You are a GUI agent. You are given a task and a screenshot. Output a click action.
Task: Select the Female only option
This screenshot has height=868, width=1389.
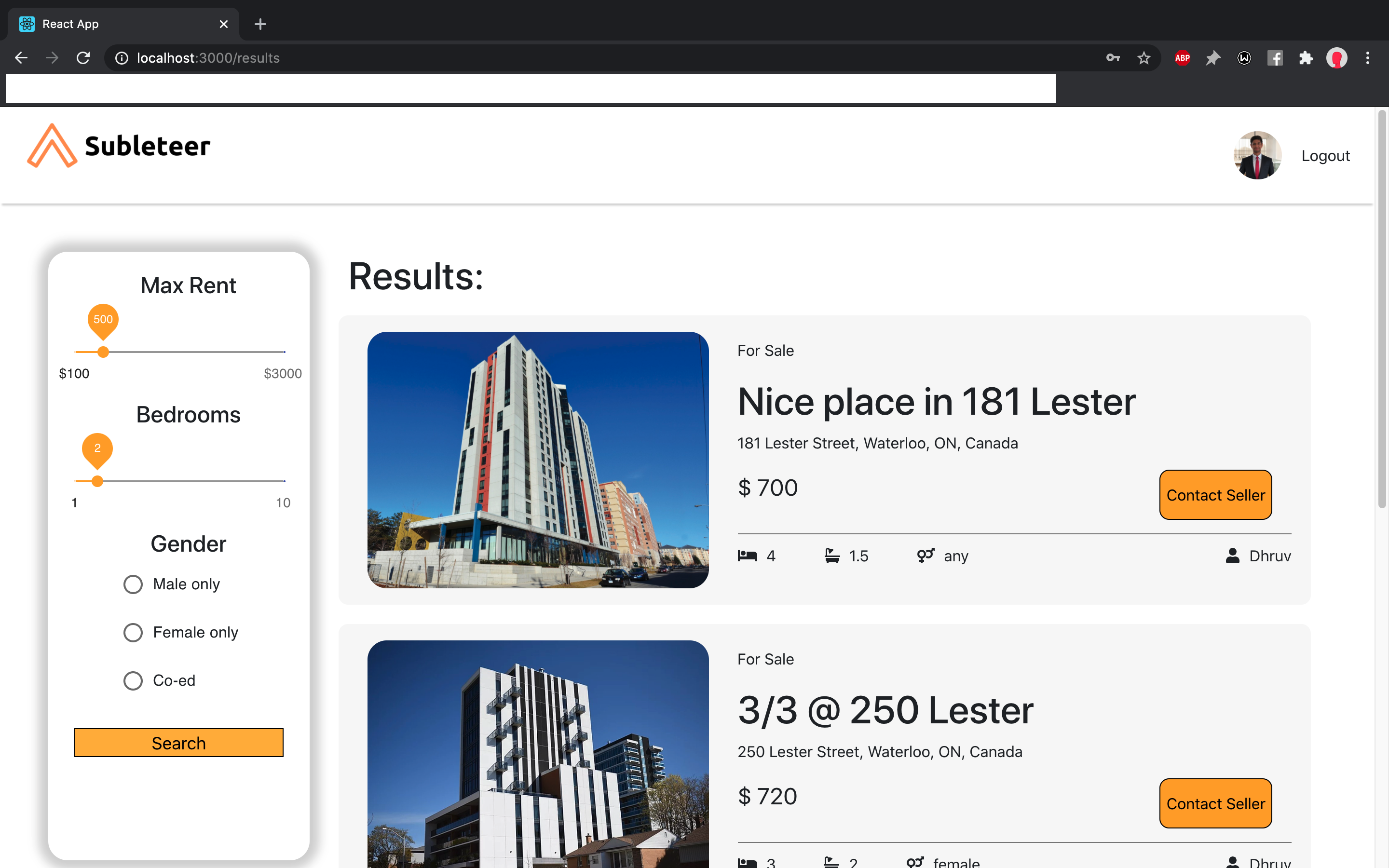[133, 633]
